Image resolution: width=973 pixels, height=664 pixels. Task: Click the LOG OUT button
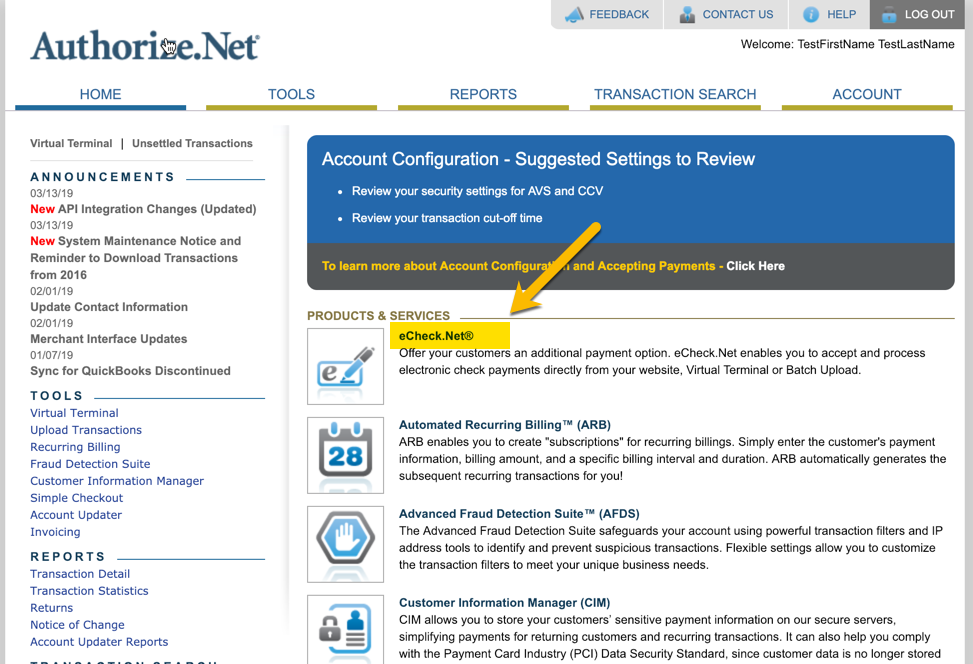click(917, 14)
